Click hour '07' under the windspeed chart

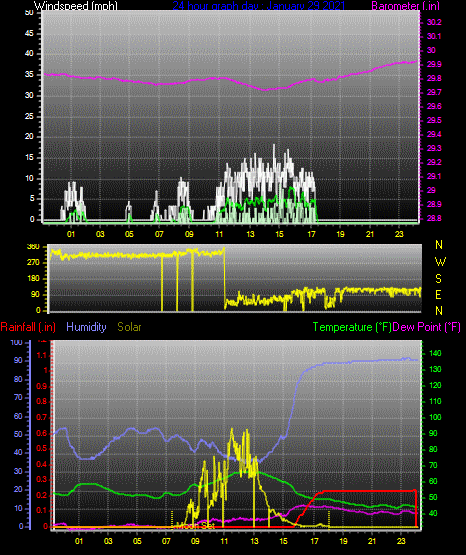coord(159,234)
